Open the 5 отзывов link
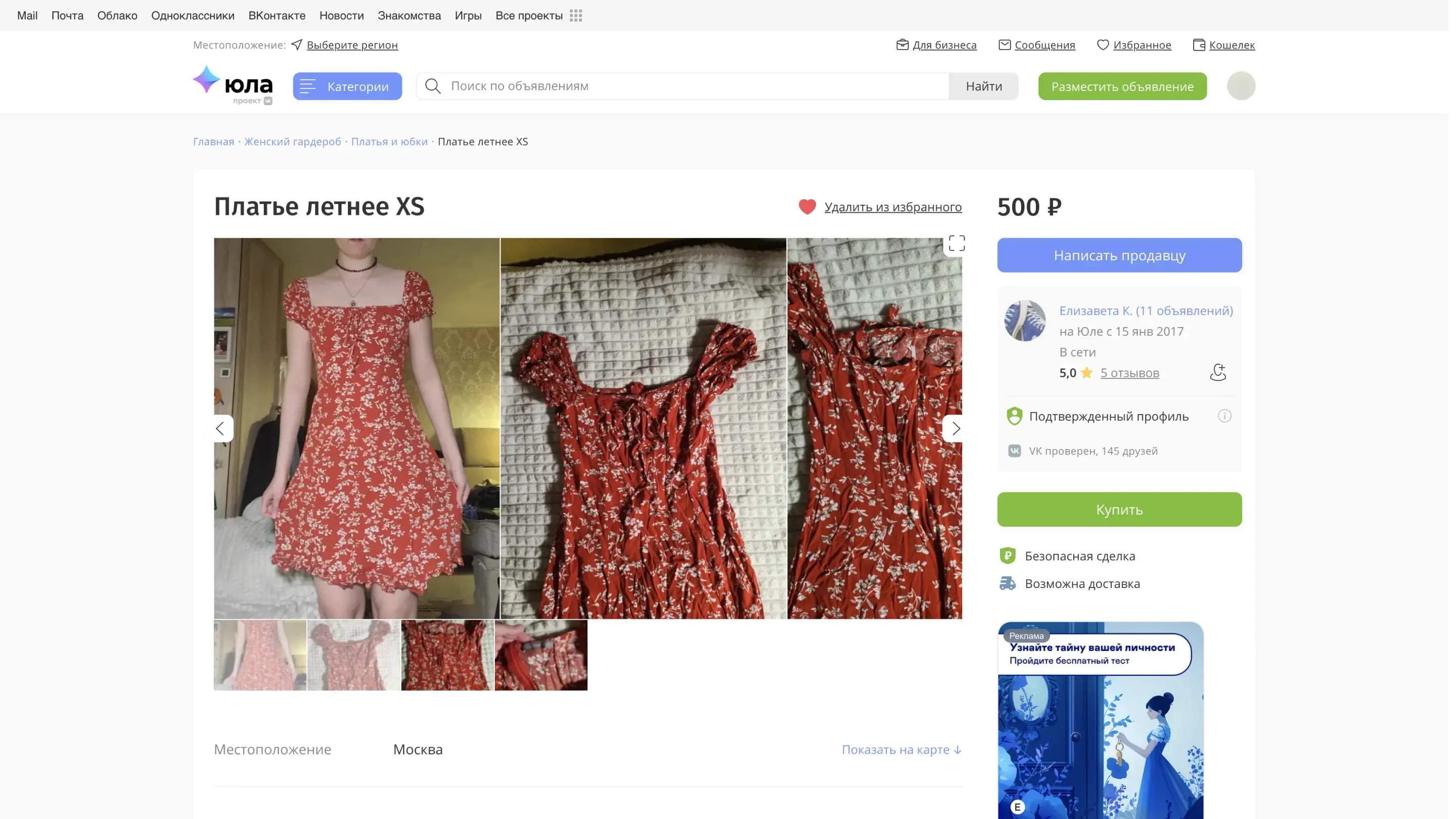Screen dimensions: 1456x819 coord(1129,373)
